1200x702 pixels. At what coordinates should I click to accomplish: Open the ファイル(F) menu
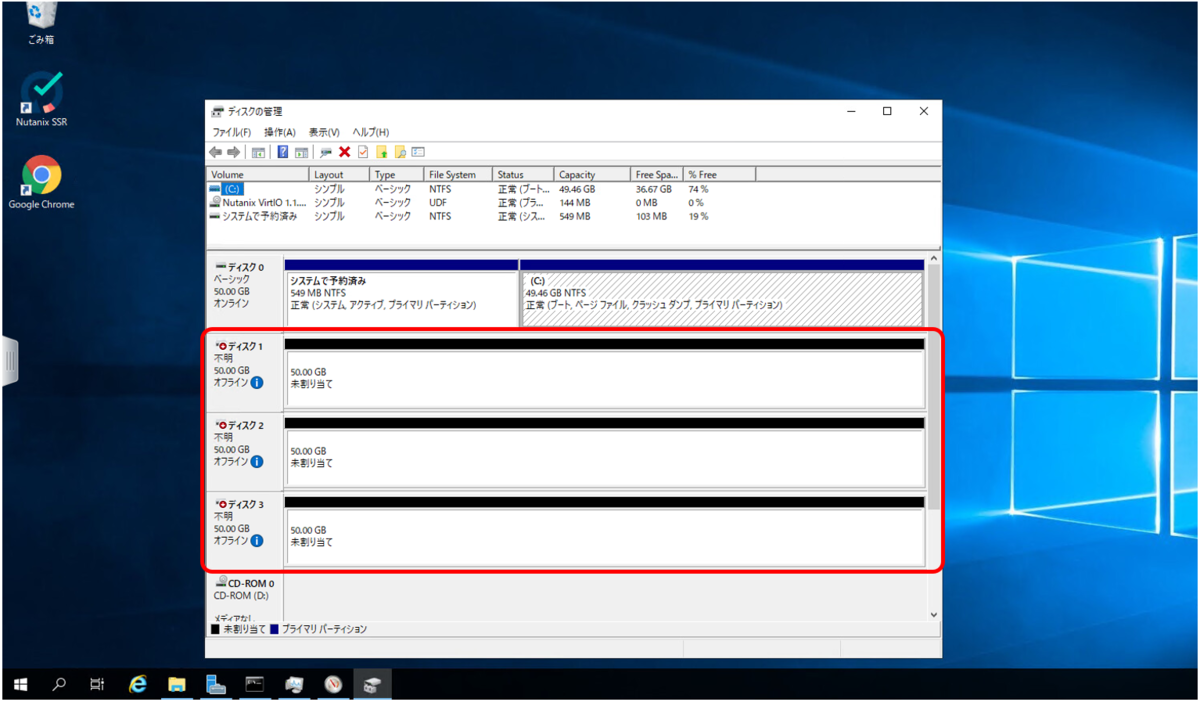(231, 132)
